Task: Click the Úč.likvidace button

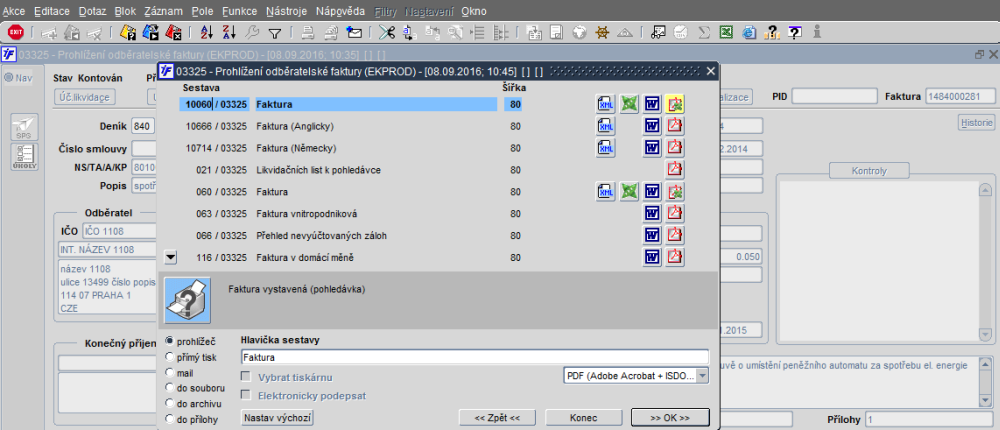Action: pos(84,97)
